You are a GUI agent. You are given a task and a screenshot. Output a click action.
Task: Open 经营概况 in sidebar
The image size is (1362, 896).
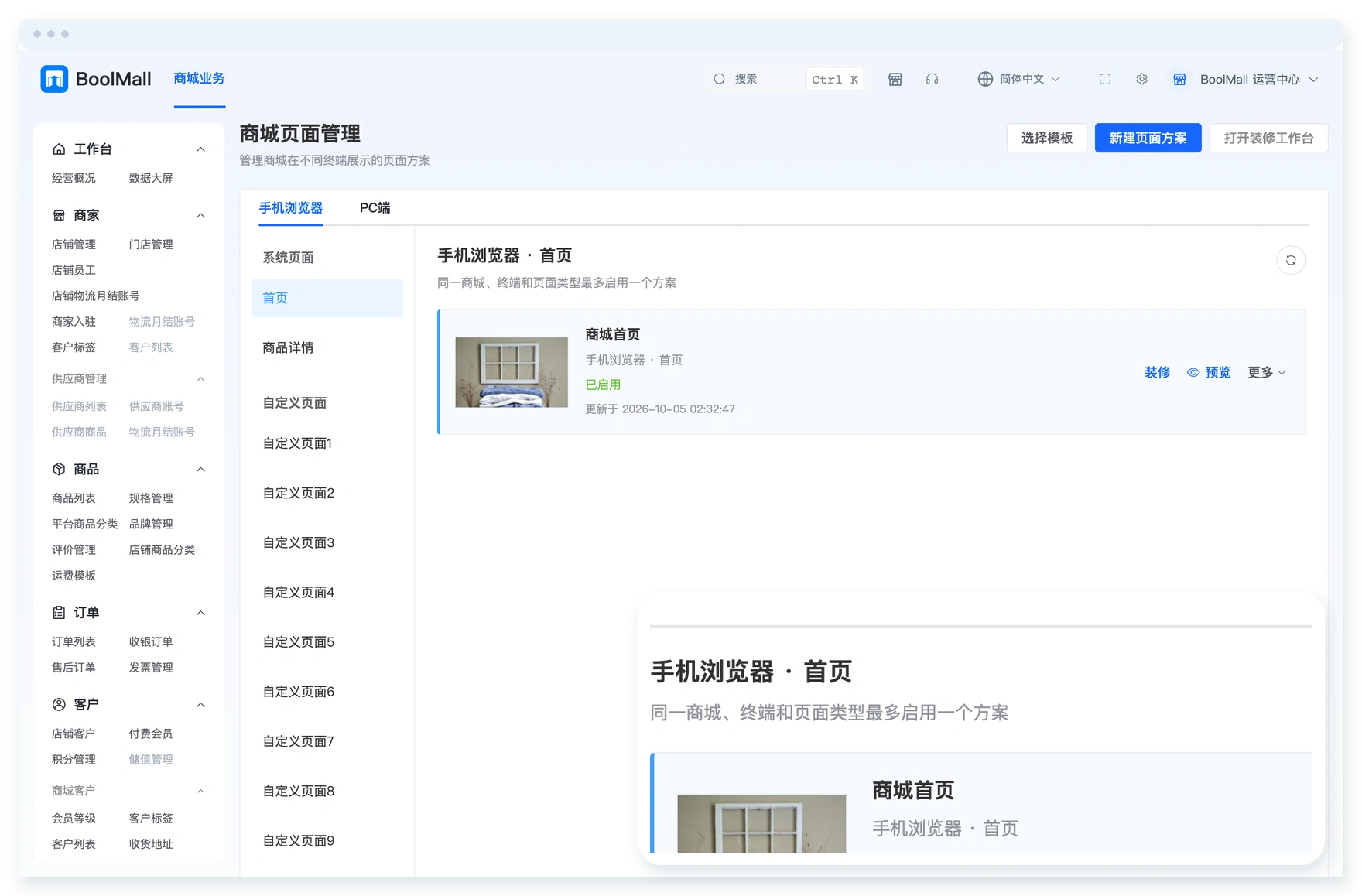(x=74, y=178)
